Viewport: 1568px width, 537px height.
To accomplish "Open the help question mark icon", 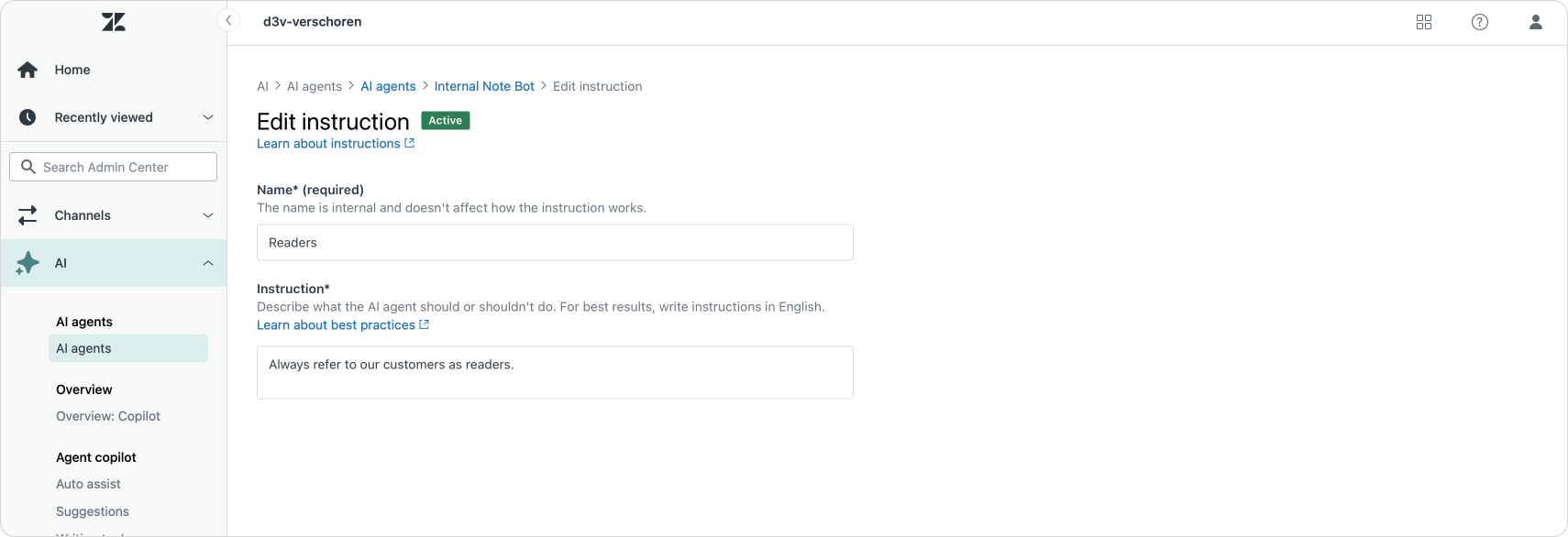I will [x=1480, y=22].
